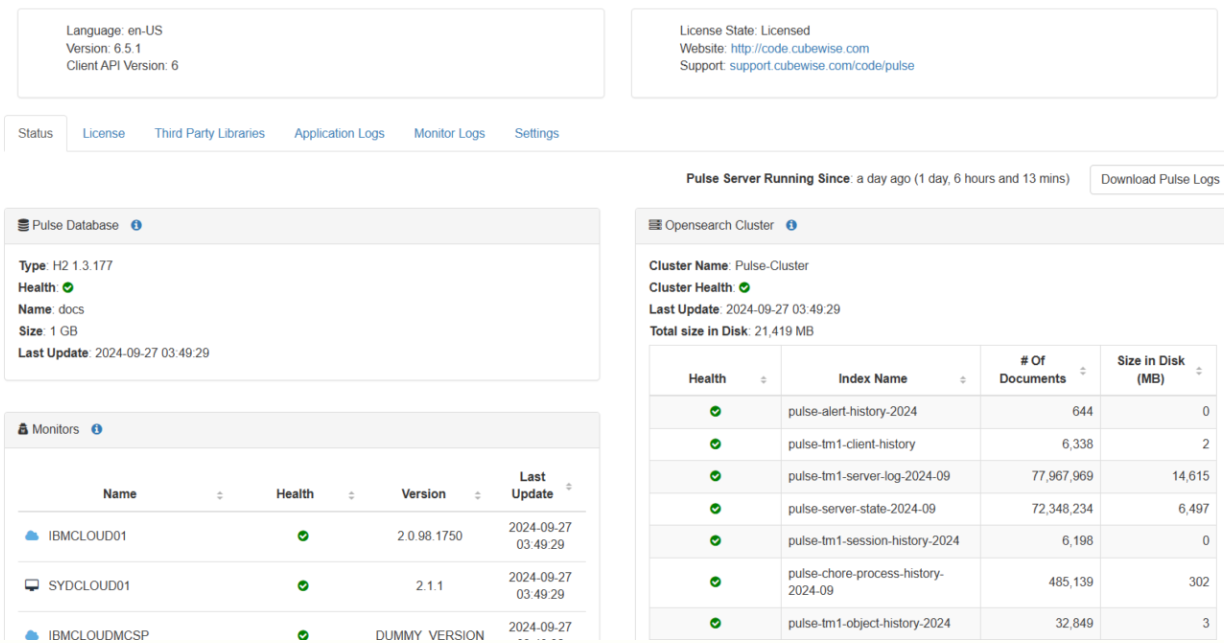1224x643 pixels.
Task: Click health icon of pulse-alert-history-2024 row
Action: click(715, 411)
